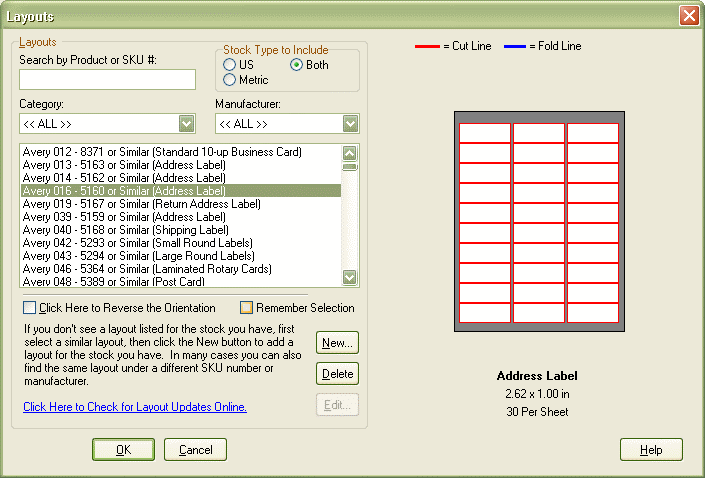705x478 pixels.
Task: Click the layout list scroll down arrow
Action: 350,277
